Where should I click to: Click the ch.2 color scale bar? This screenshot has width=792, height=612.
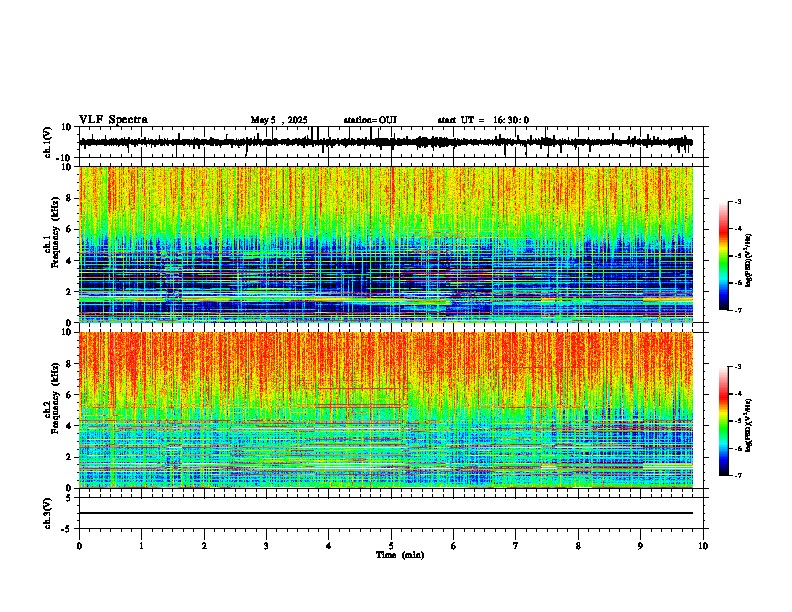pyautogui.click(x=723, y=421)
